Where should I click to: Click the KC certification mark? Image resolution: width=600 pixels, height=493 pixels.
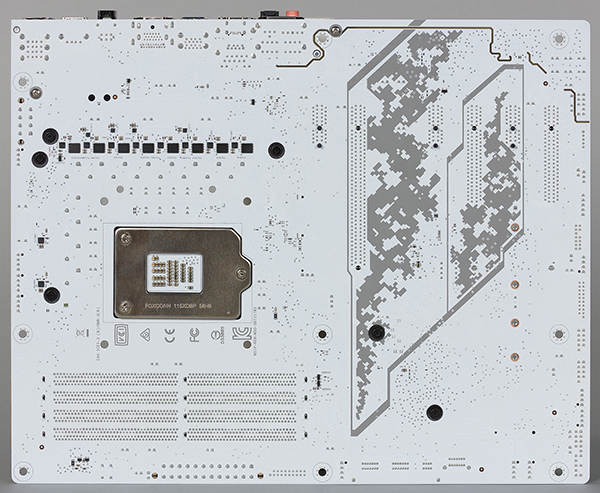click(x=242, y=333)
